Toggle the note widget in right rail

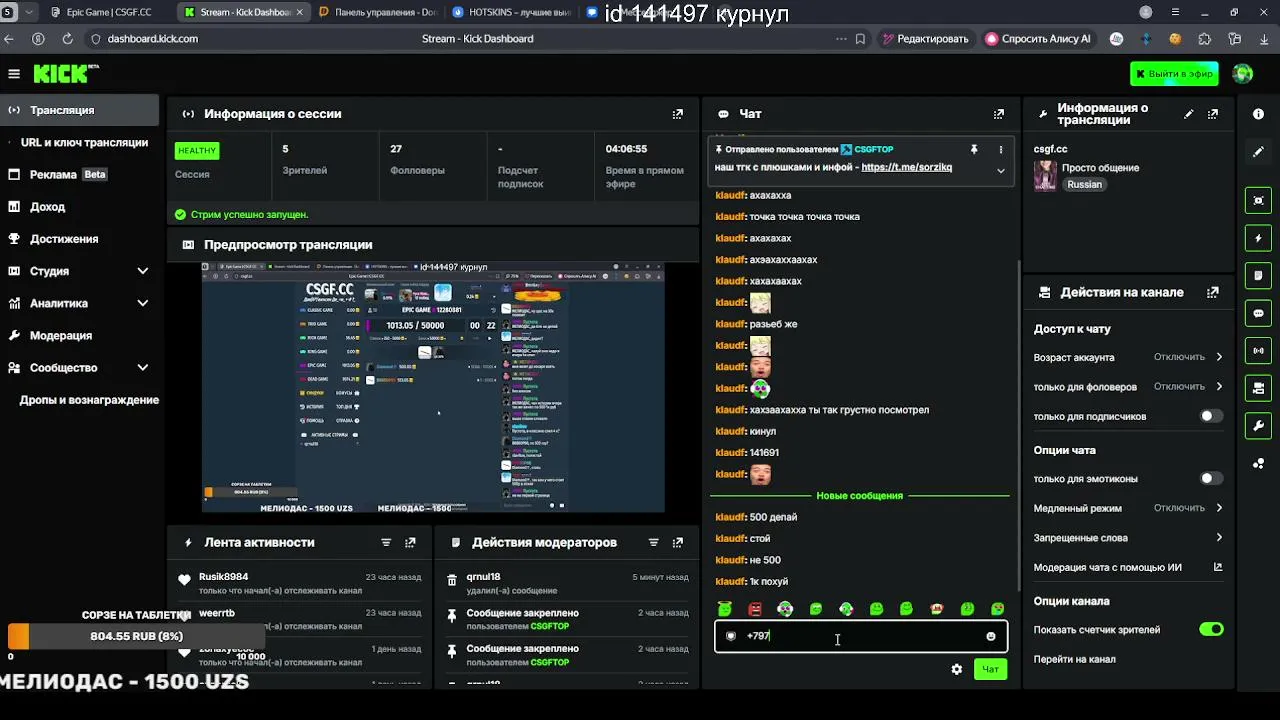pyautogui.click(x=1258, y=275)
